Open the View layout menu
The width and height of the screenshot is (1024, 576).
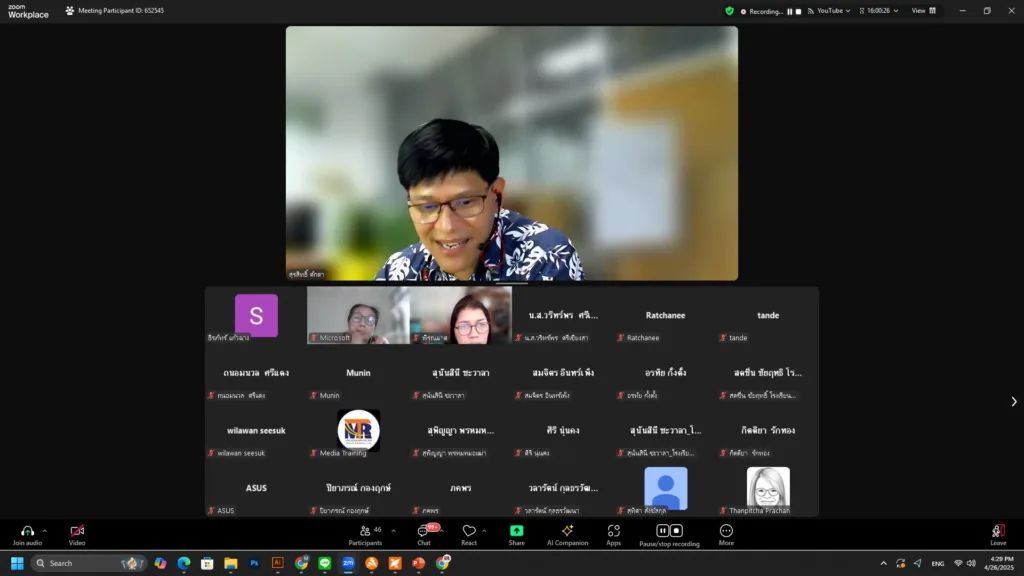click(923, 11)
